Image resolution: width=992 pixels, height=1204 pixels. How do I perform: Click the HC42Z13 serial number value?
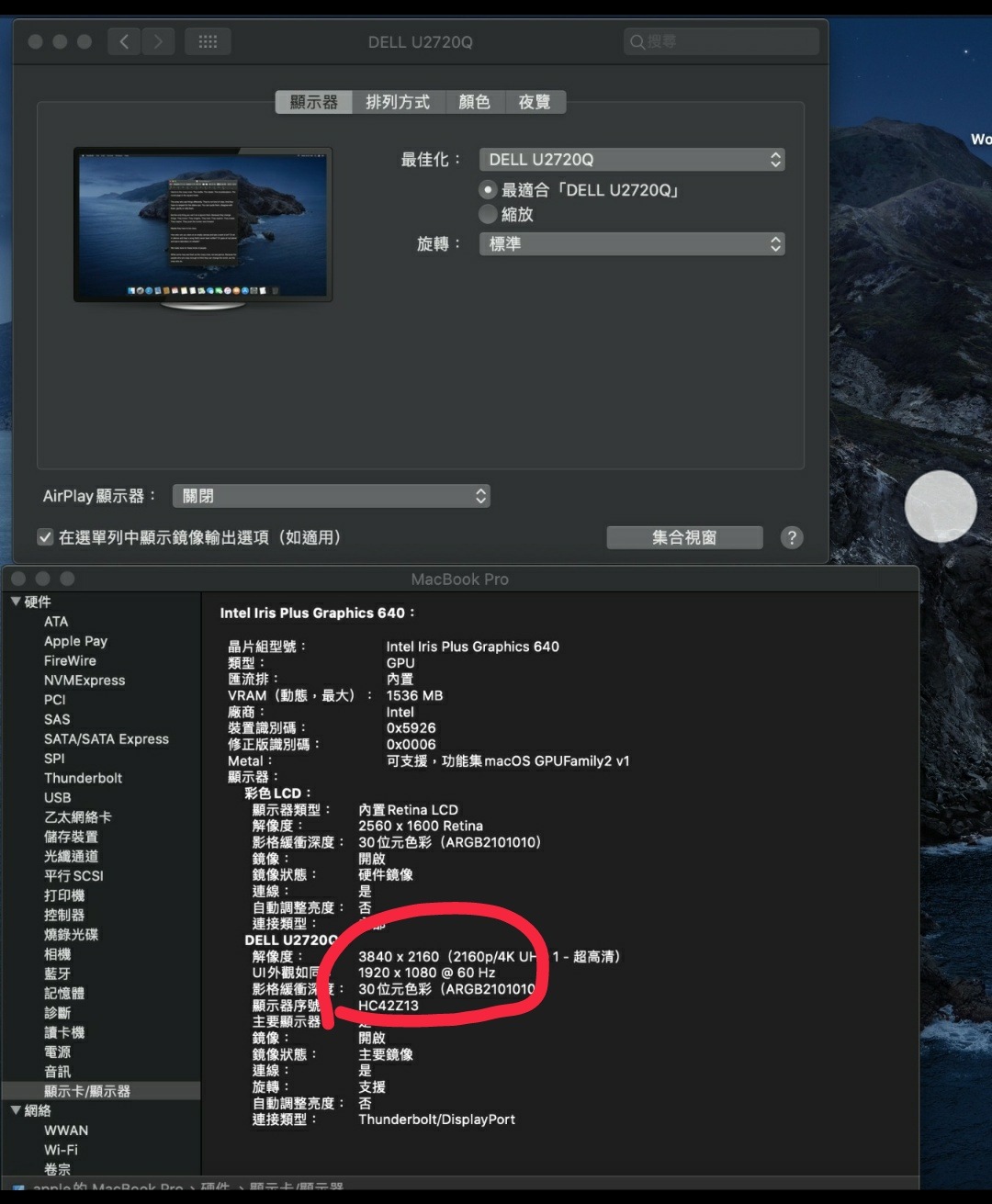(x=389, y=1006)
